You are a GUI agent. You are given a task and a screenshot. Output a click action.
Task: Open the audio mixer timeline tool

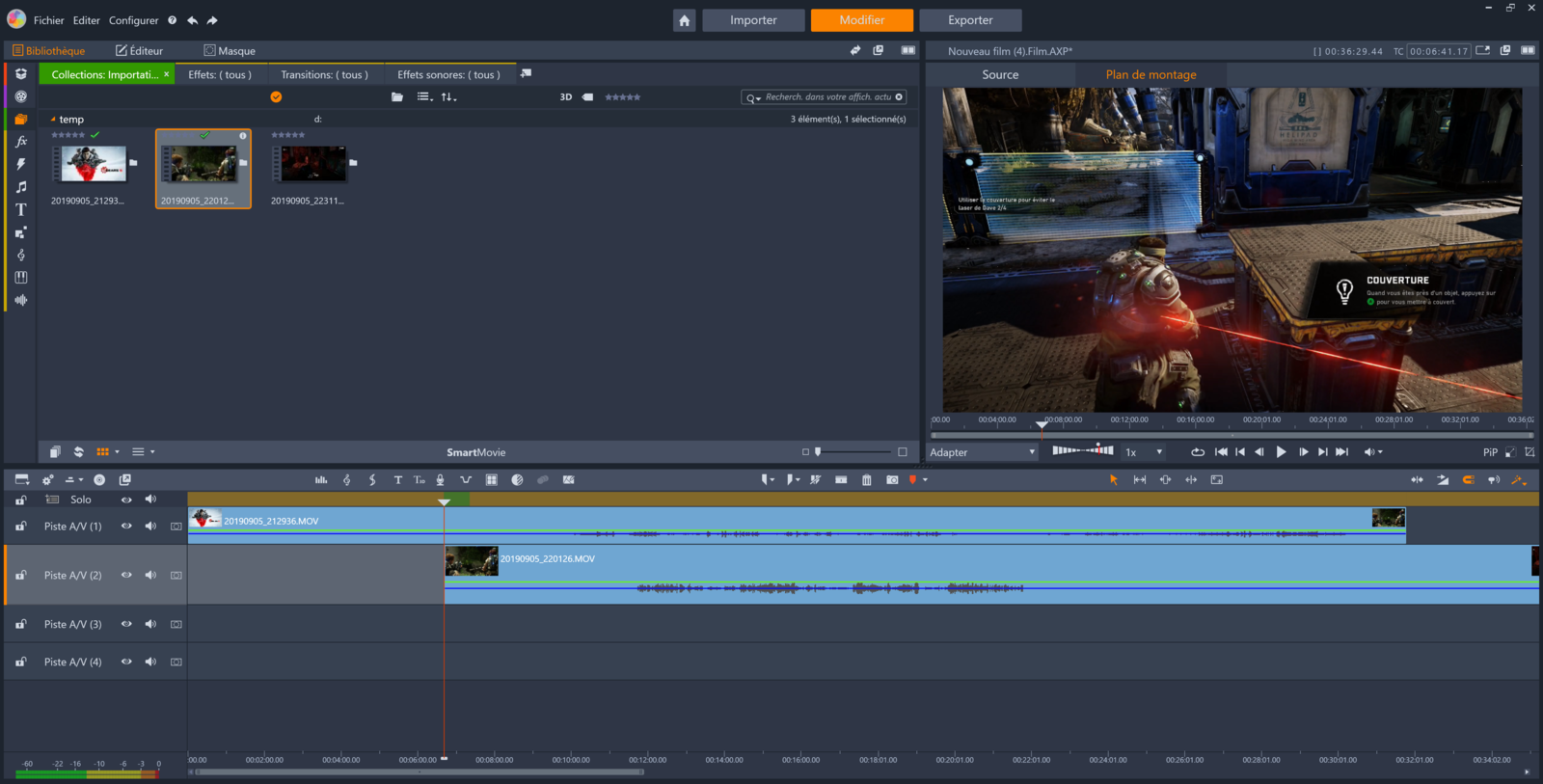321,479
